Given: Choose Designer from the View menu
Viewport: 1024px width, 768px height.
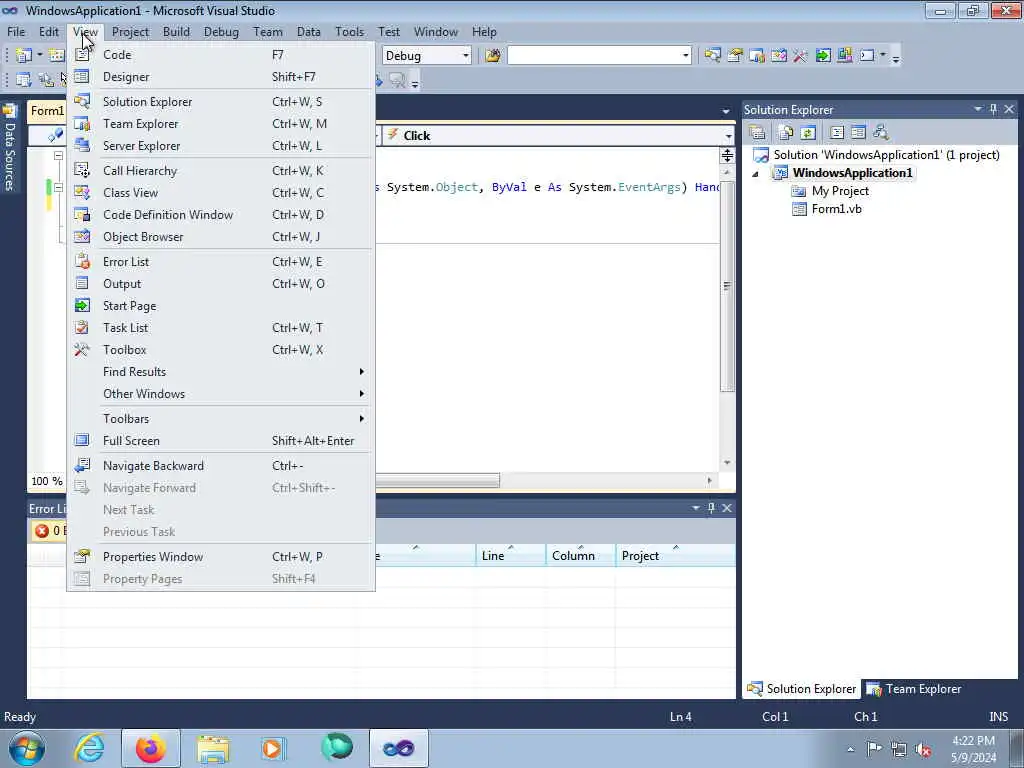Looking at the screenshot, I should point(221,77).
